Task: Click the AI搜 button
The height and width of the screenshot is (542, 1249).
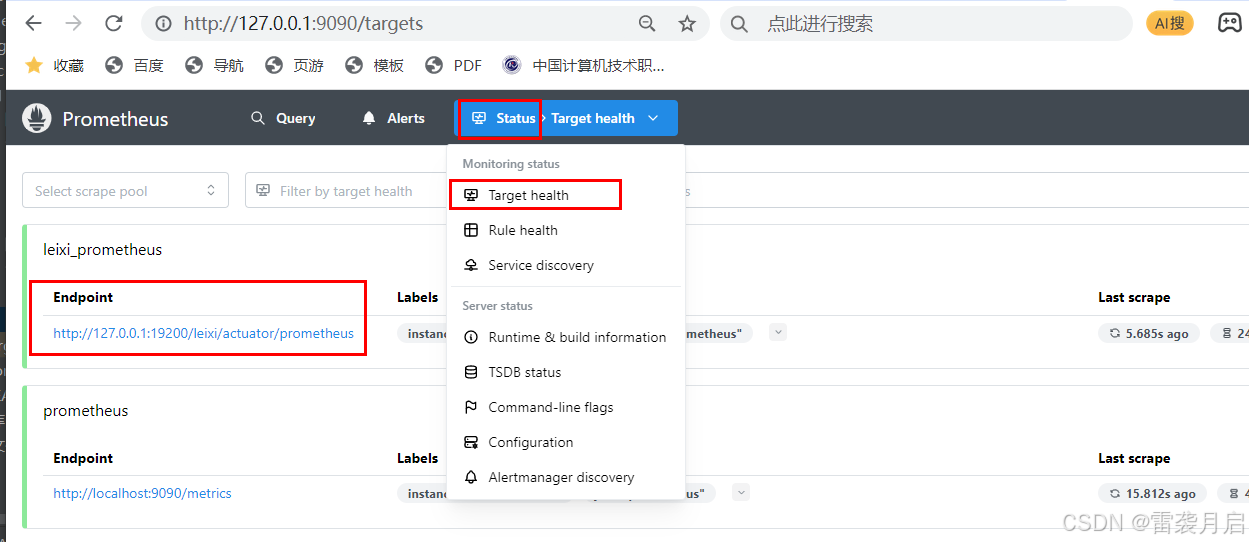Action: click(x=1169, y=23)
